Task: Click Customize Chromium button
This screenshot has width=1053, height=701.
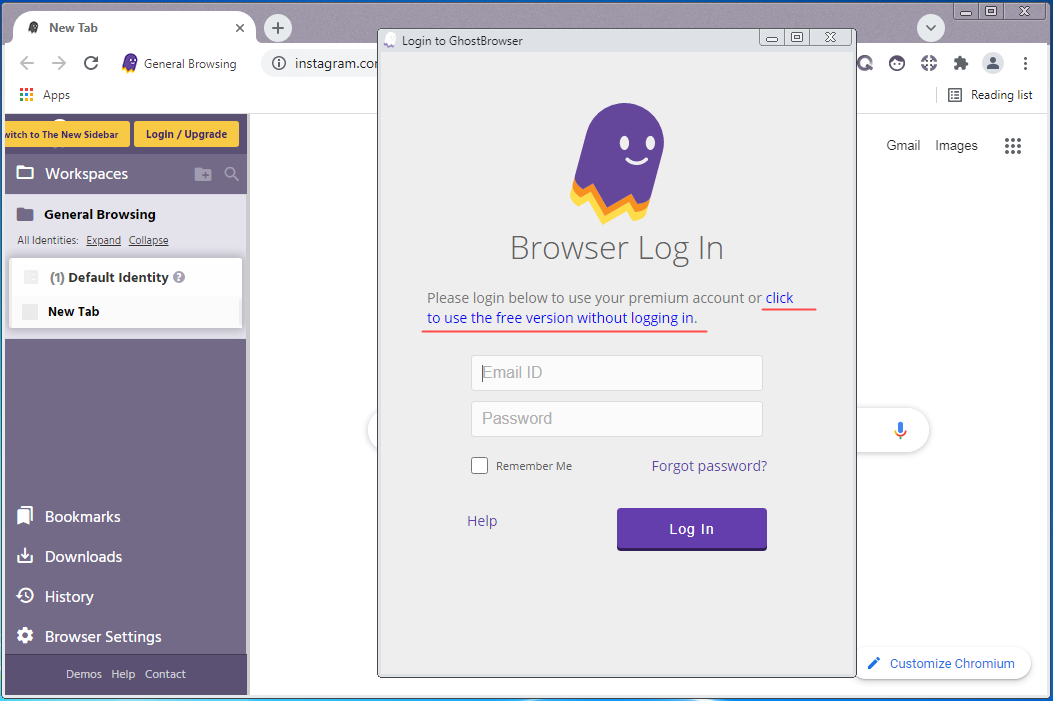Action: (x=942, y=663)
